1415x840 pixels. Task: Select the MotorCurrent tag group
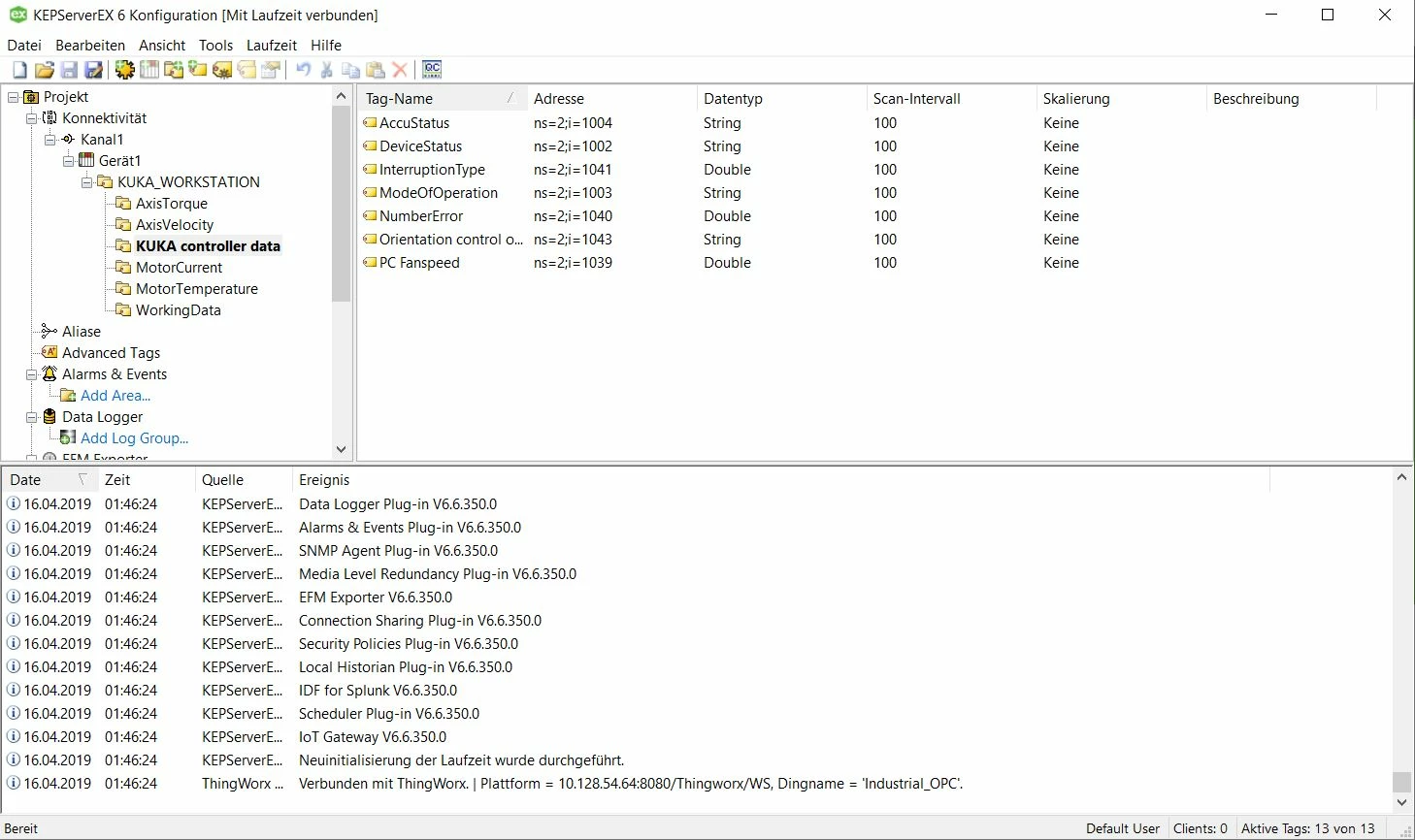pyautogui.click(x=180, y=268)
